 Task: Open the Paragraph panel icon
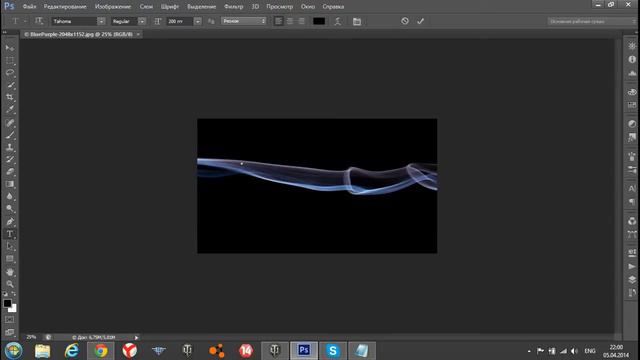(x=632, y=202)
